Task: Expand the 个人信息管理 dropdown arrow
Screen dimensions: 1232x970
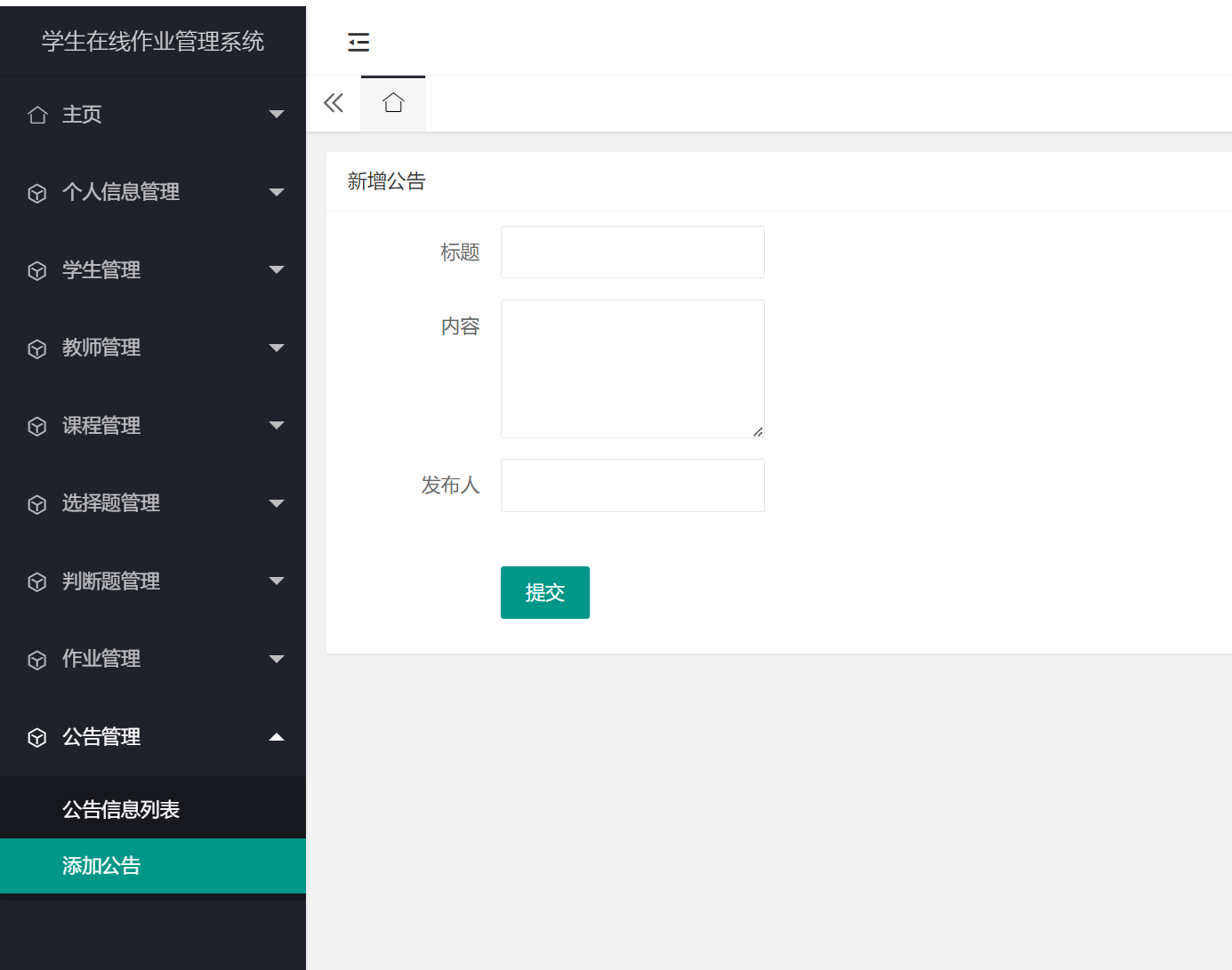Action: point(277,192)
